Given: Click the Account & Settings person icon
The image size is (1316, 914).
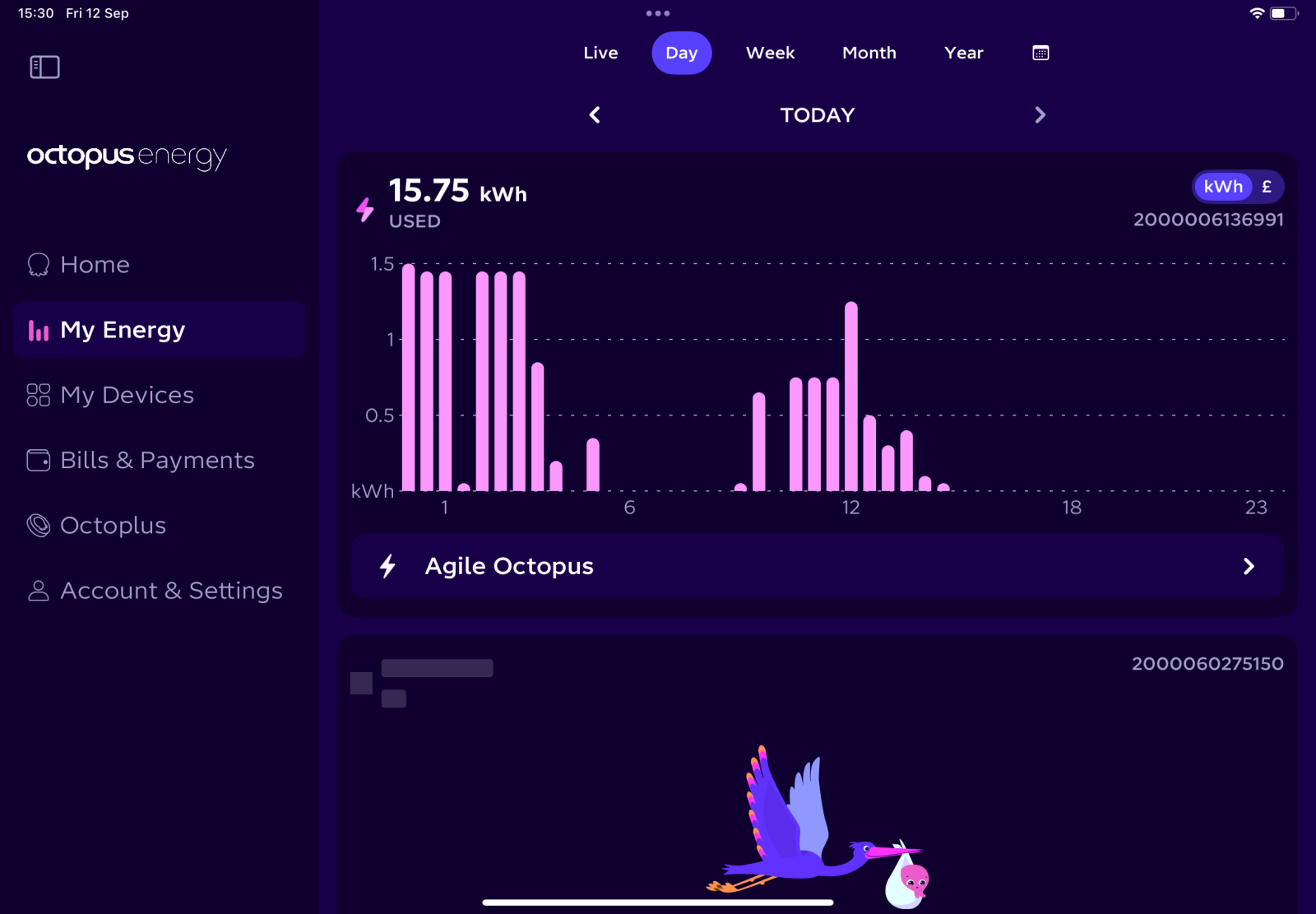Looking at the screenshot, I should click(x=39, y=591).
